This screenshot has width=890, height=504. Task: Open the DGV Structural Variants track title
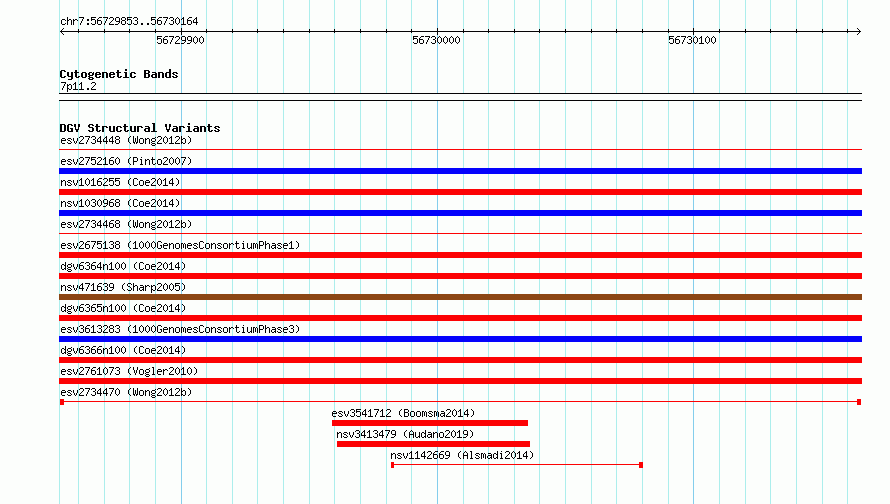pyautogui.click(x=140, y=128)
